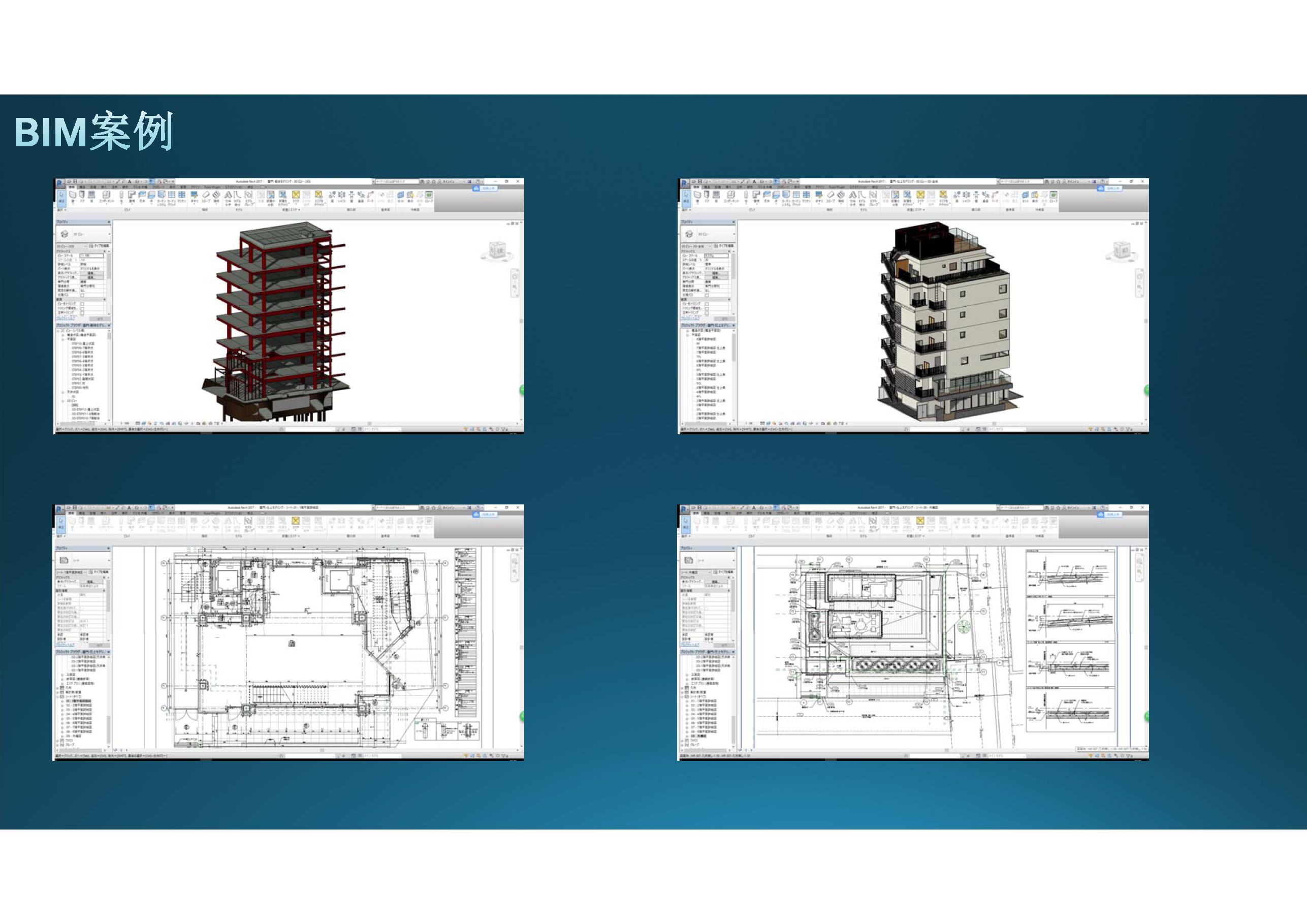1307x924 pixels.
Task: Switch to the Architecture ribbon tab in the steel-frame window
Action: 72,187
